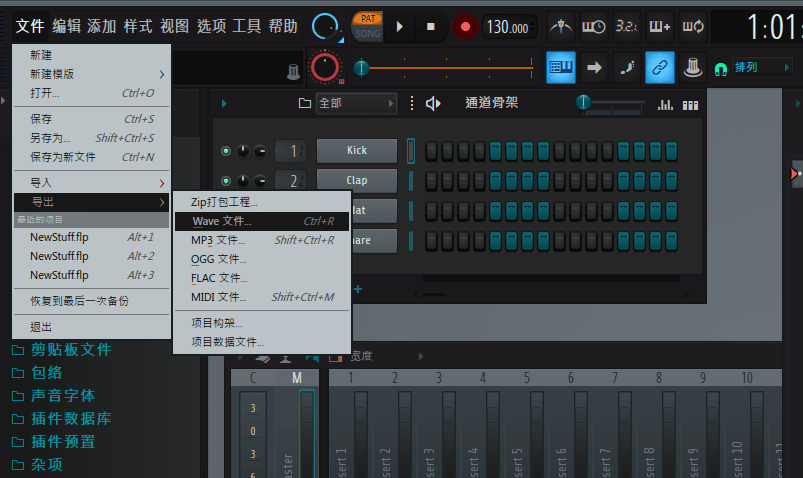
Task: Mute the Kick channel green LED
Action: click(x=226, y=151)
